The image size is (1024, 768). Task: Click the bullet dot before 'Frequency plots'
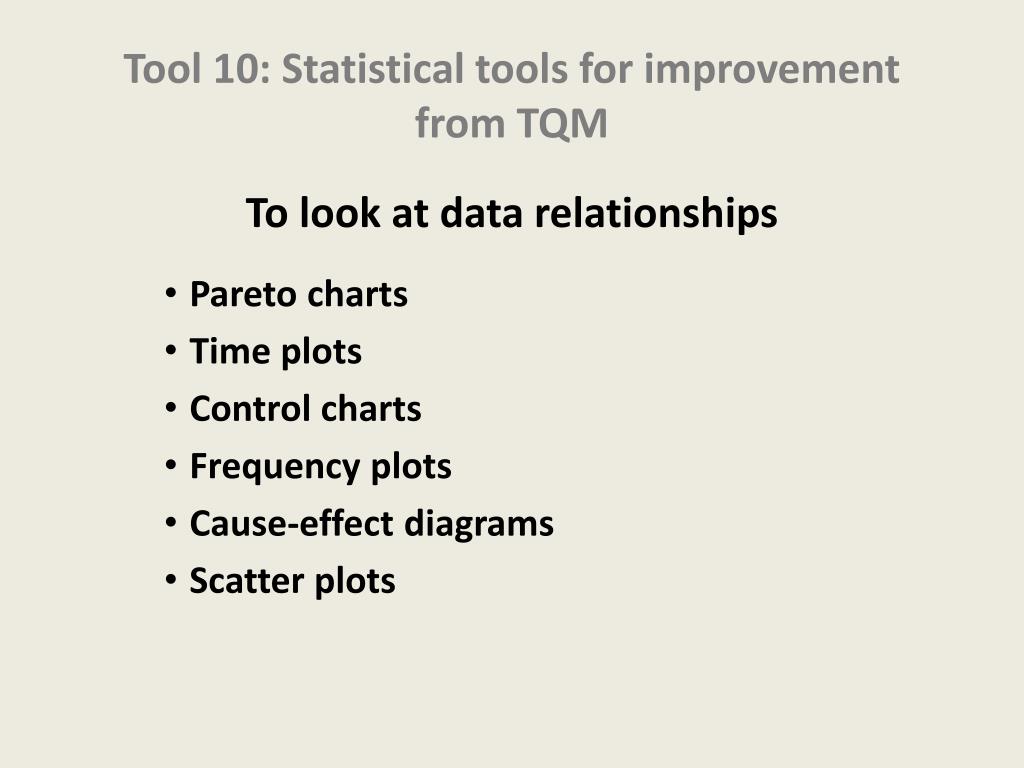click(x=171, y=466)
